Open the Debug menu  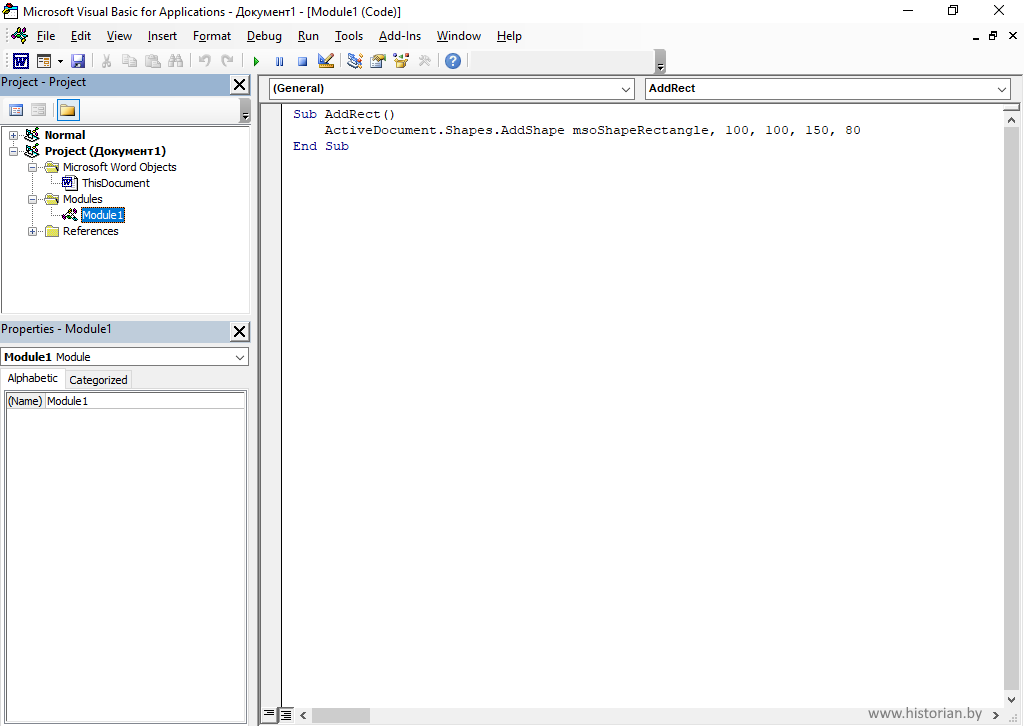click(264, 36)
